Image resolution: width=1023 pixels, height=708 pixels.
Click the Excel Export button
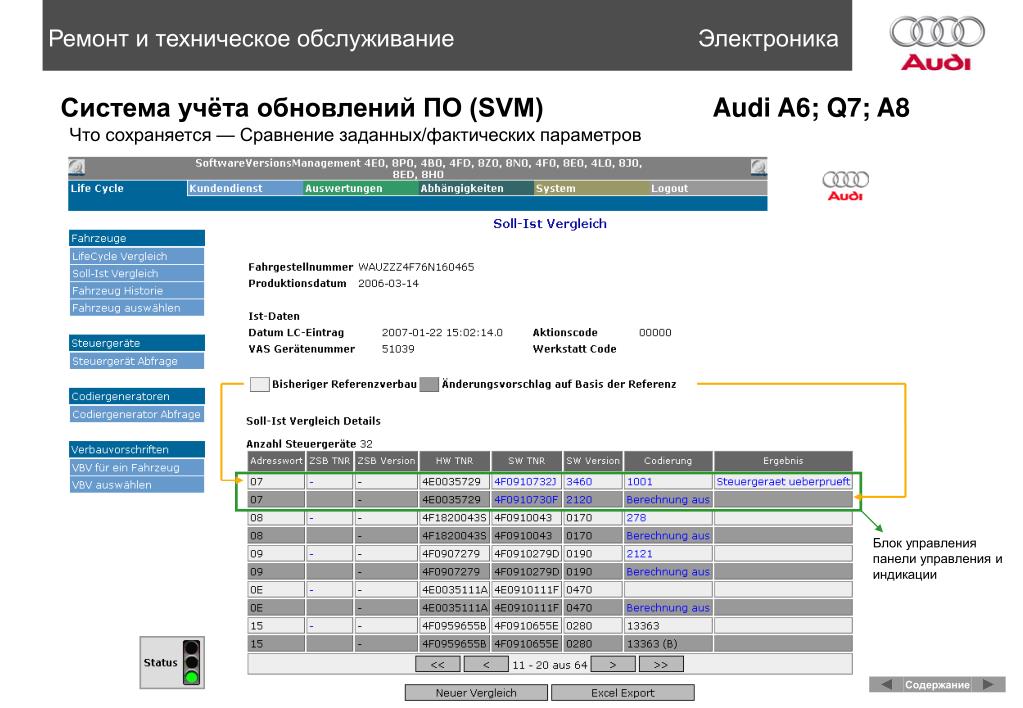(x=622, y=693)
